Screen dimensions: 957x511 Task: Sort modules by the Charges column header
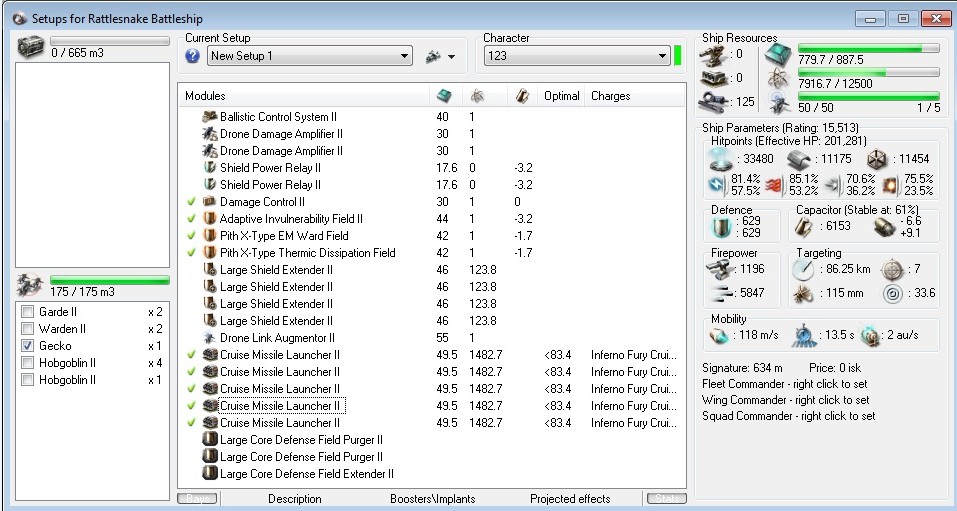coord(635,96)
